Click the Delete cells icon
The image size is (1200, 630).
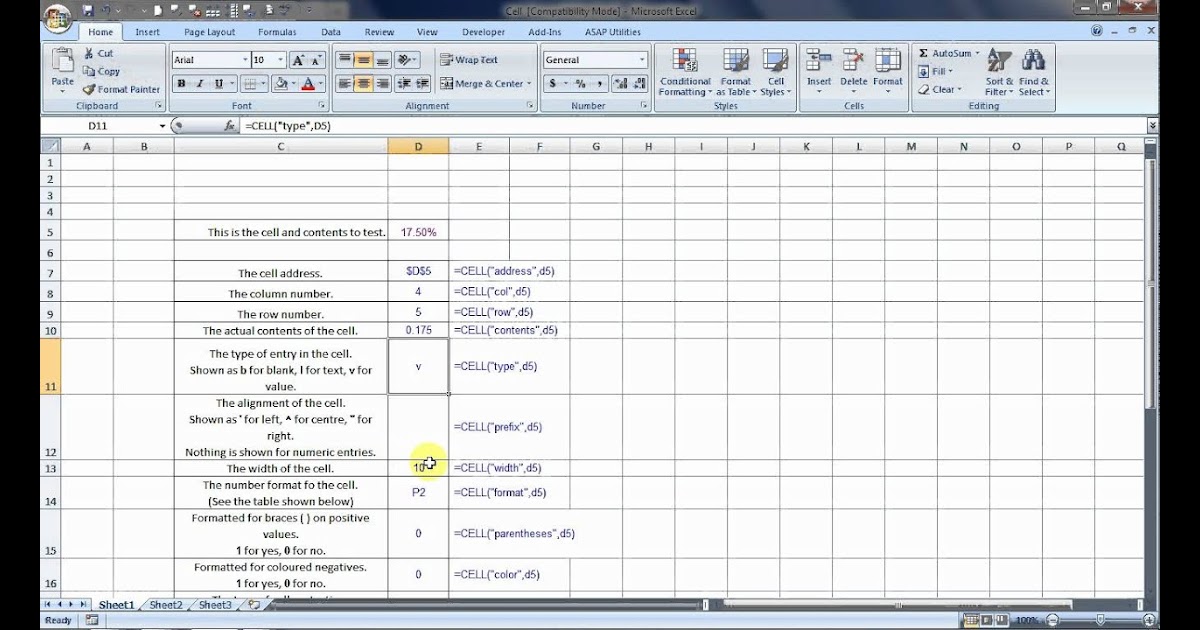853,61
